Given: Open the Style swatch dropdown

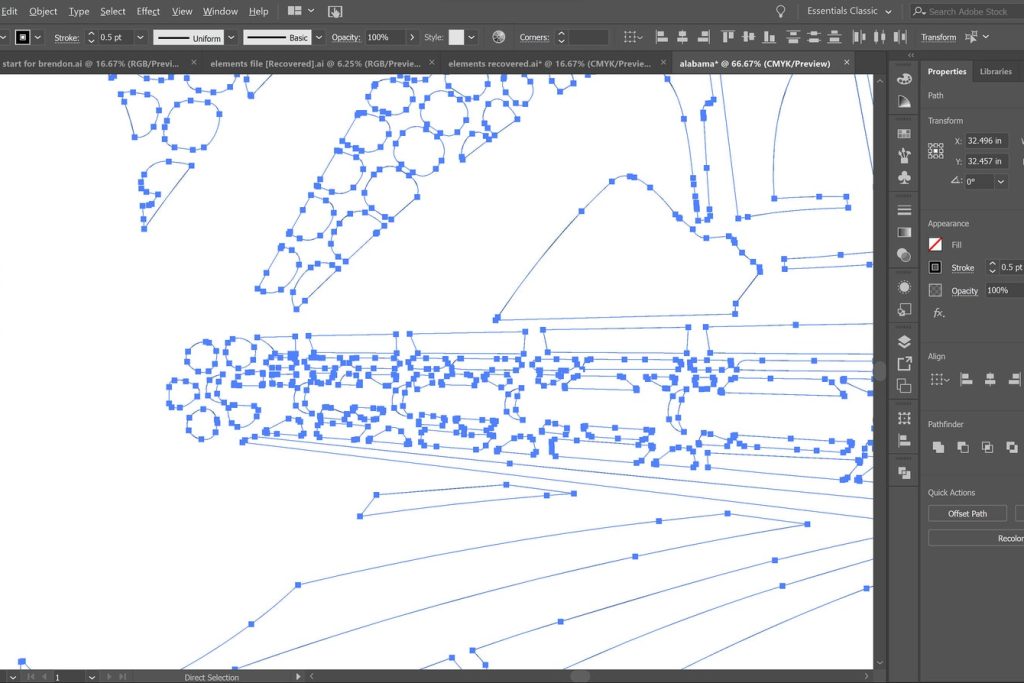Looking at the screenshot, I should (472, 37).
